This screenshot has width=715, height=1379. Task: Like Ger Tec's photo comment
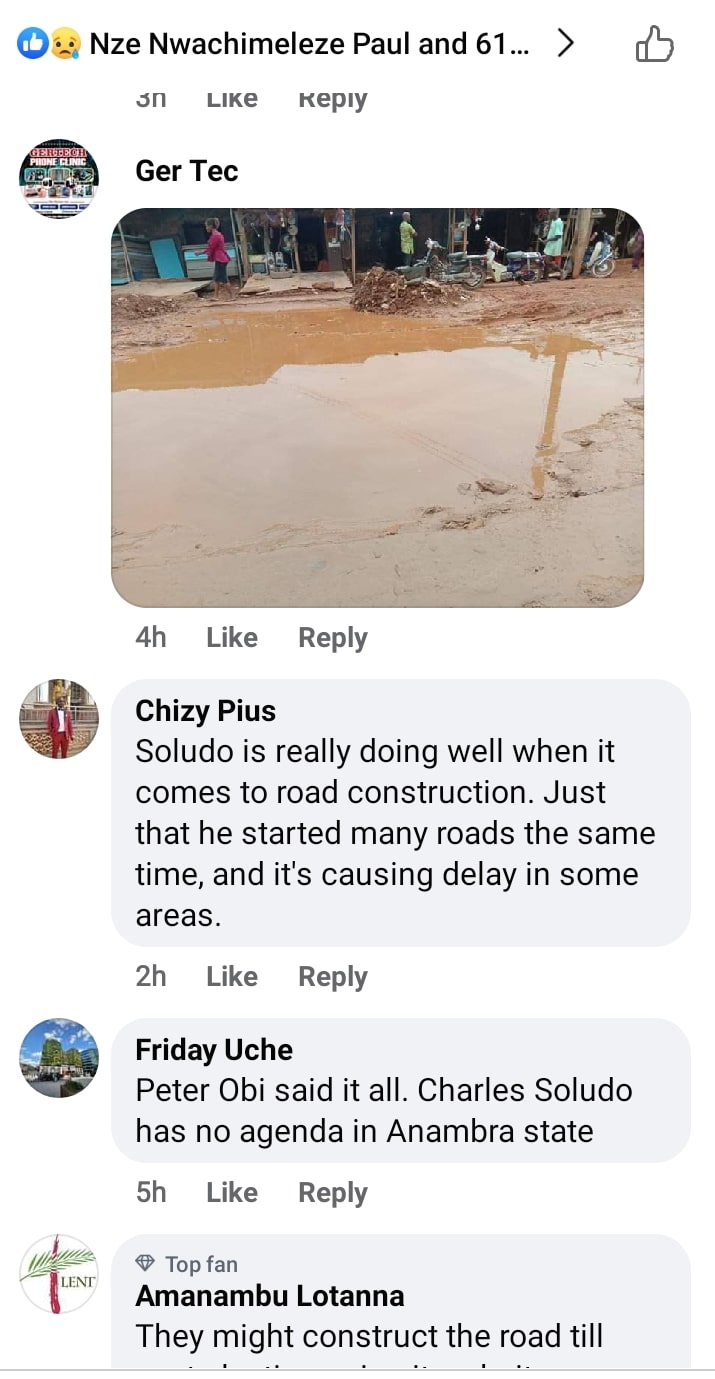click(232, 637)
